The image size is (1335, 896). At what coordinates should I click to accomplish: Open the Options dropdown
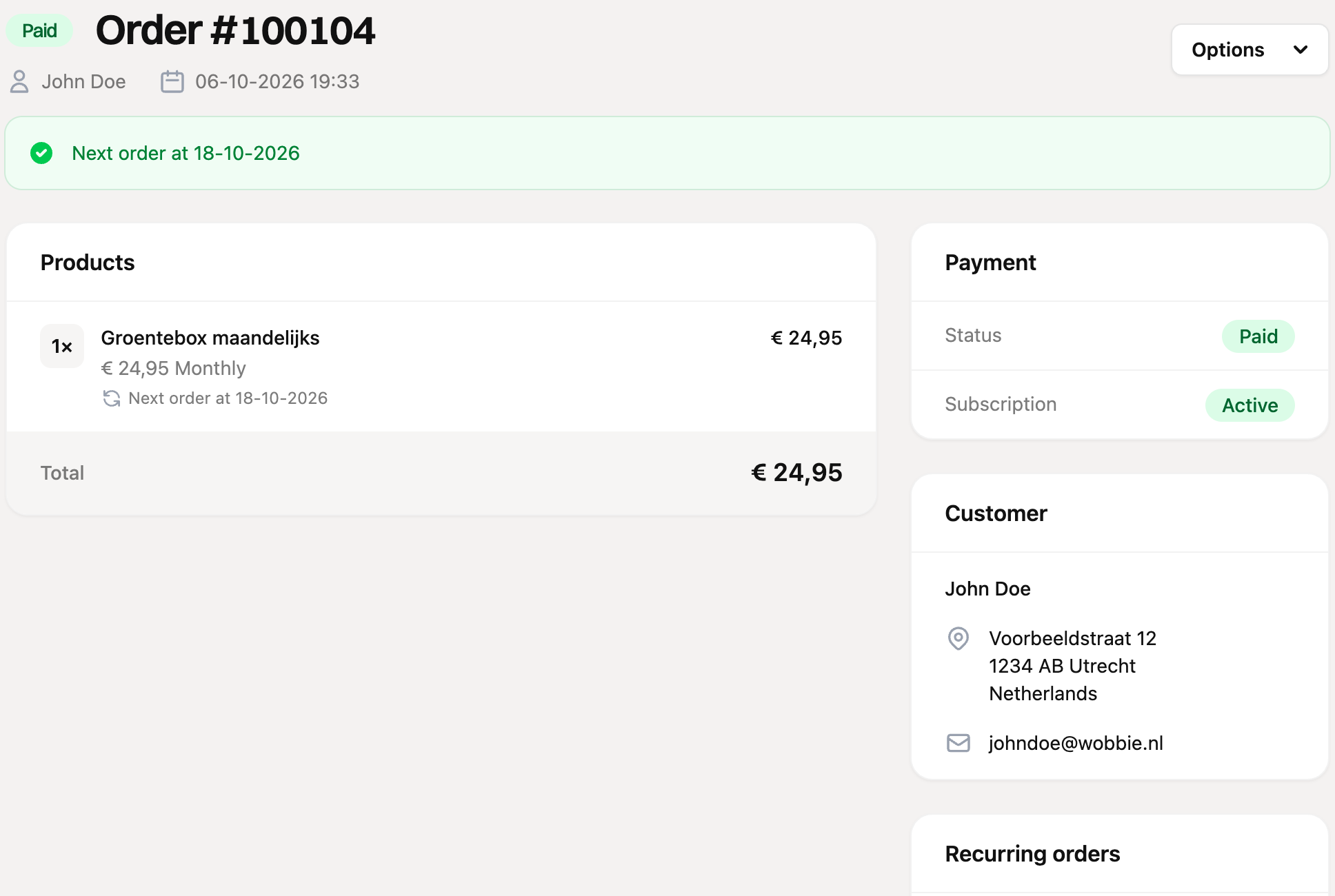pos(1249,50)
